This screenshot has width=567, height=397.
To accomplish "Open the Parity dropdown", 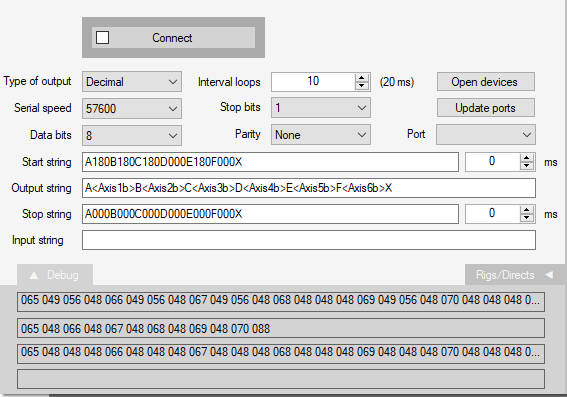I will click(x=321, y=135).
